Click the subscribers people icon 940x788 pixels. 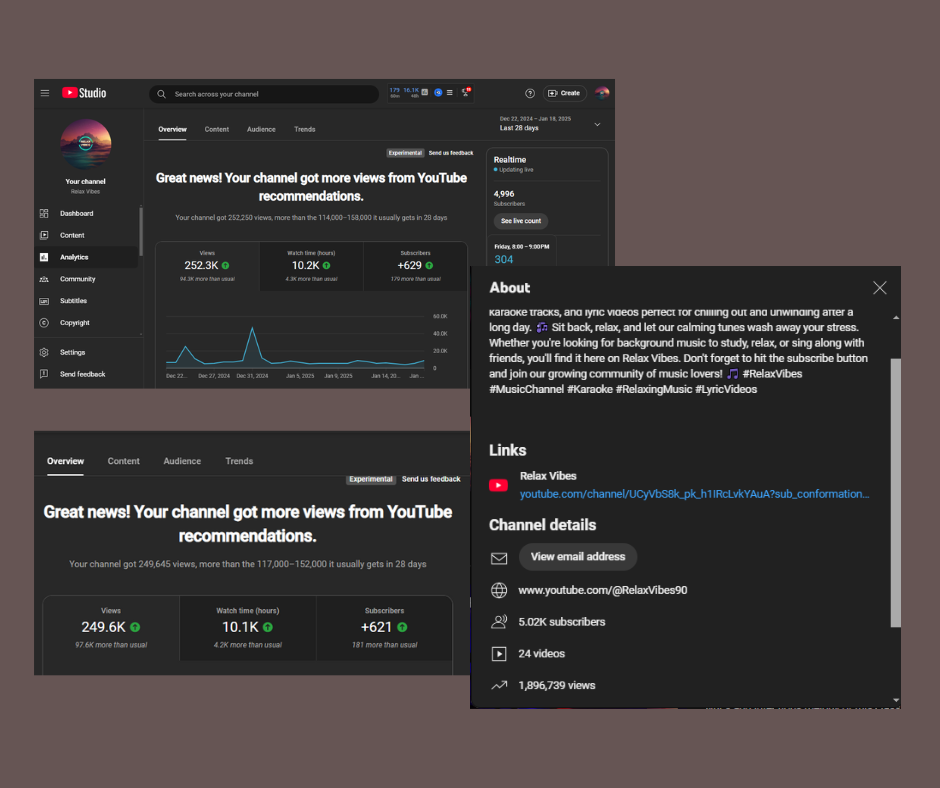[499, 622]
